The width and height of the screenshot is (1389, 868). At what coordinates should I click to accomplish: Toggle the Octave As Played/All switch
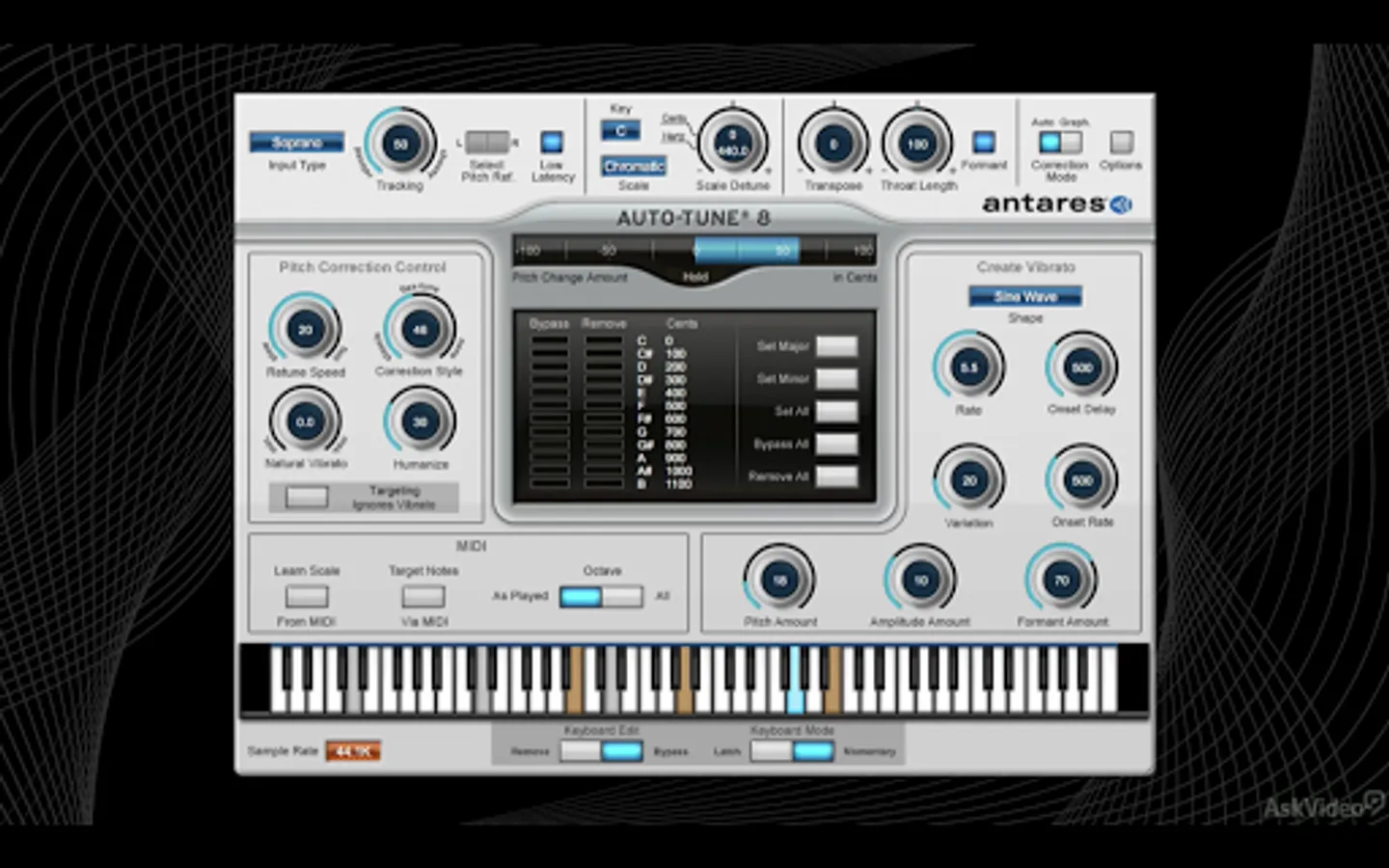(x=601, y=597)
